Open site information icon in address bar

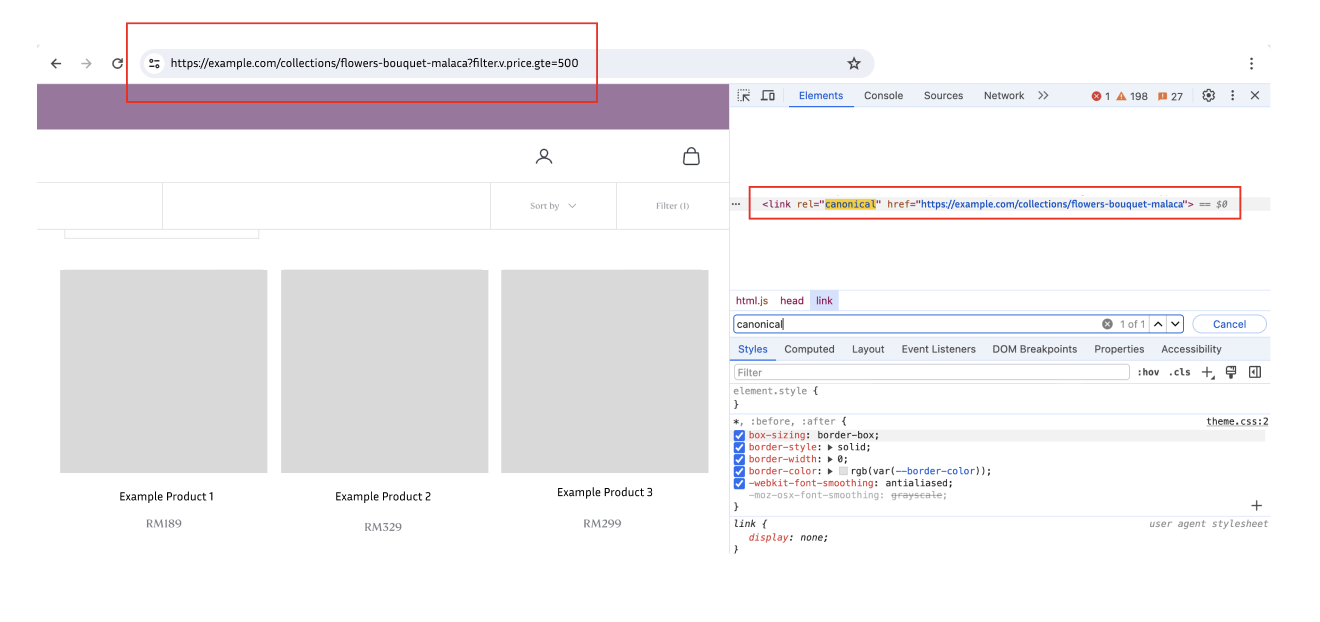154,63
